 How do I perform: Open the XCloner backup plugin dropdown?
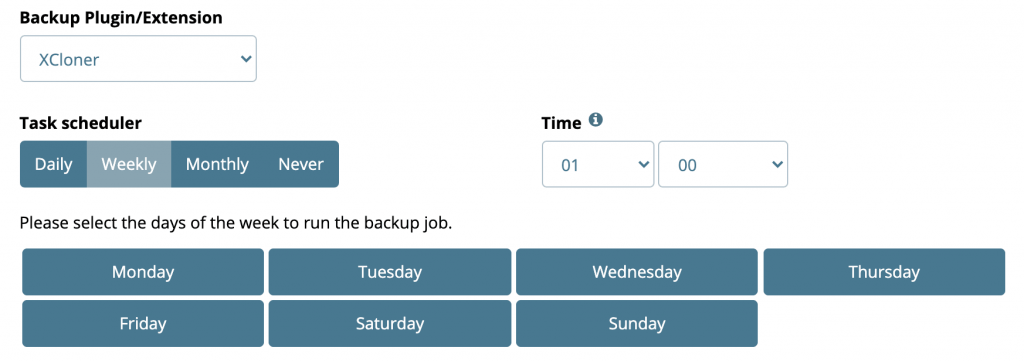[138, 59]
